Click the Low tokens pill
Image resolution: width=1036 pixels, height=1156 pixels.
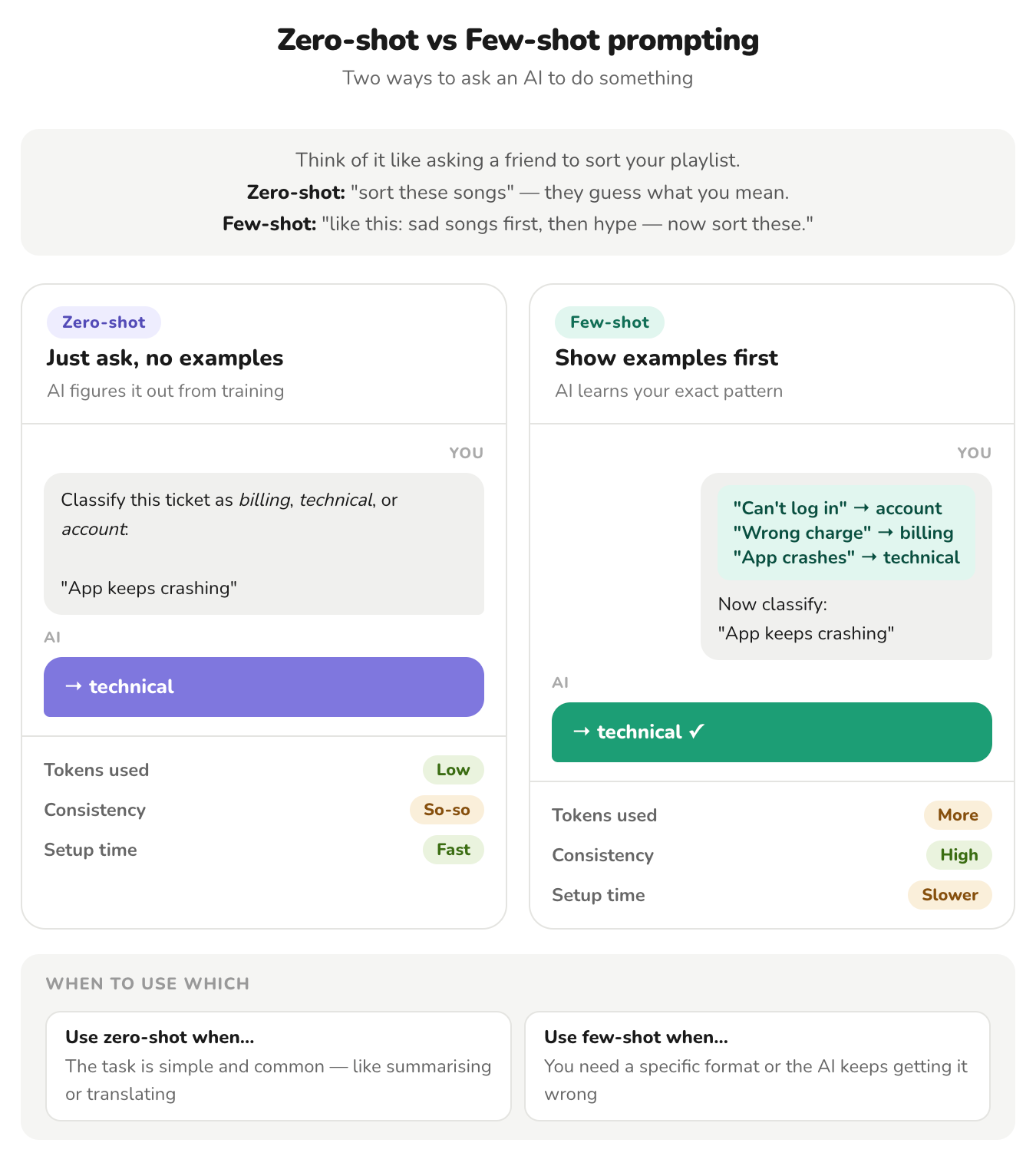click(453, 770)
